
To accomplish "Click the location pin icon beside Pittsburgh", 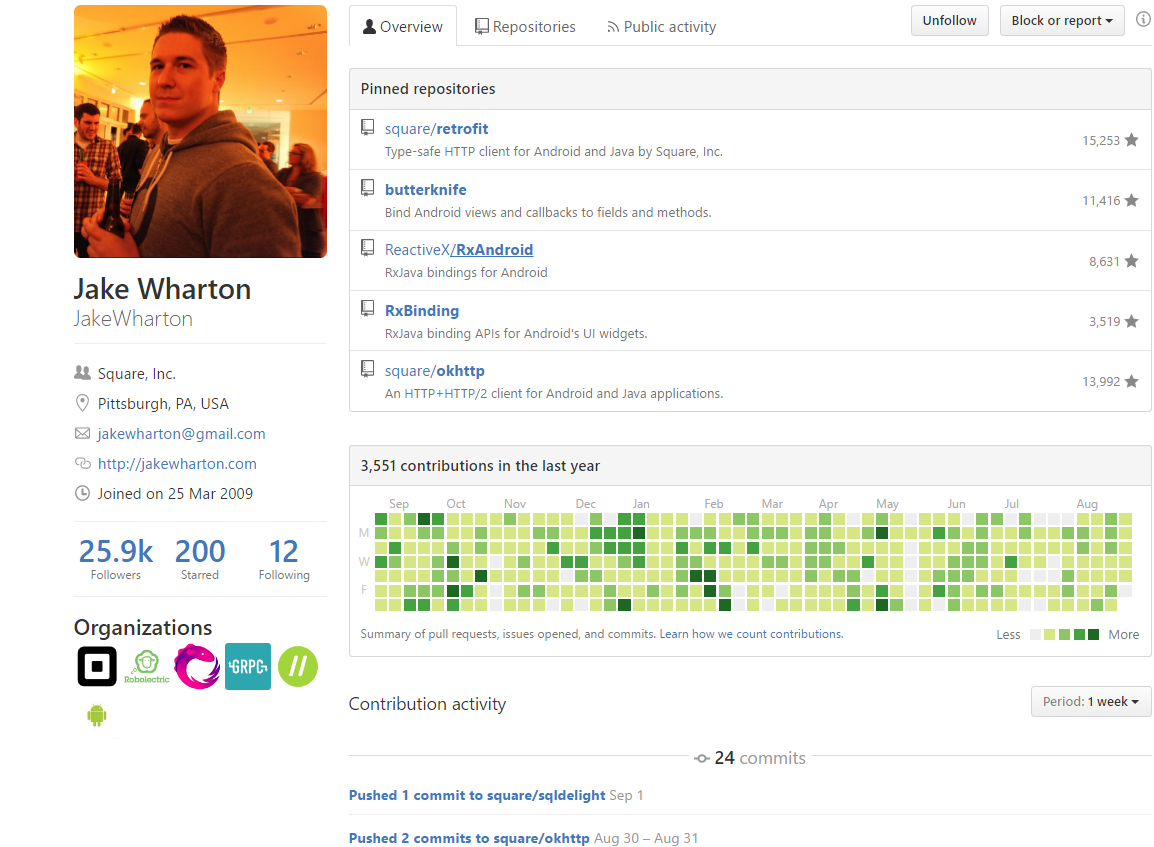I will 82,403.
